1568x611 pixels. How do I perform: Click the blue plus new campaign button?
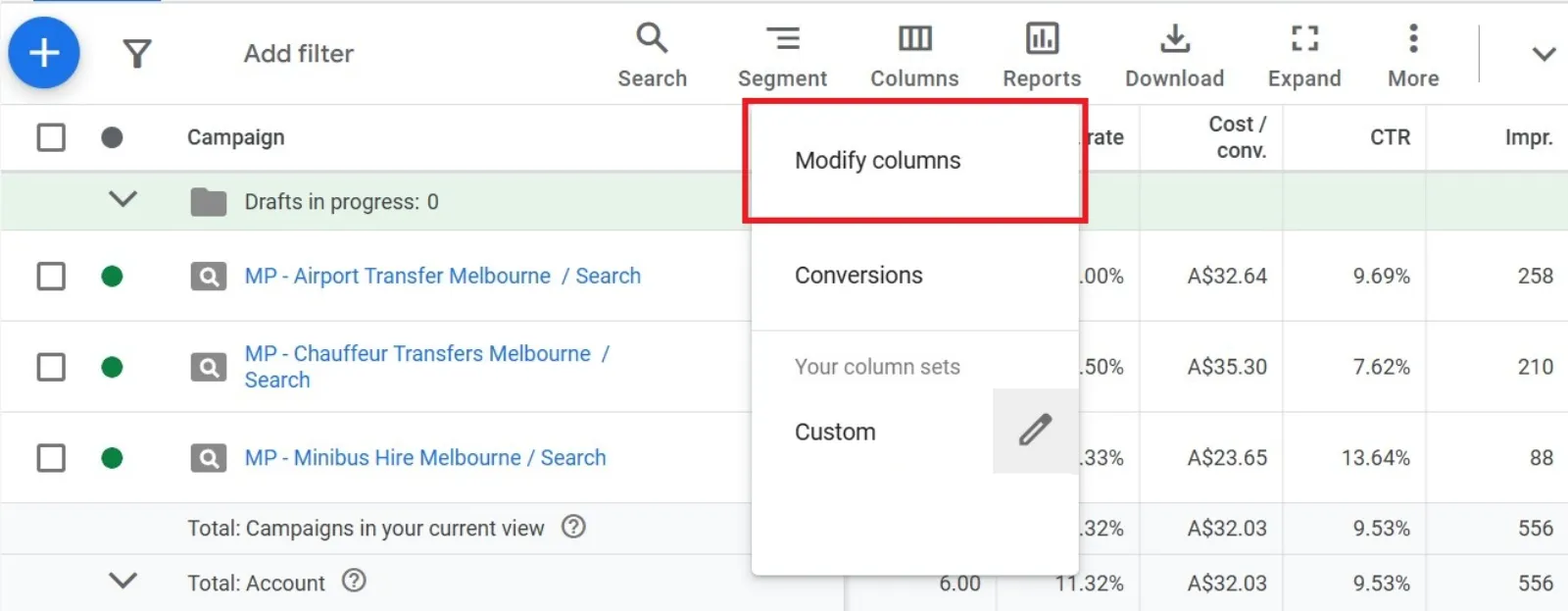tap(44, 53)
